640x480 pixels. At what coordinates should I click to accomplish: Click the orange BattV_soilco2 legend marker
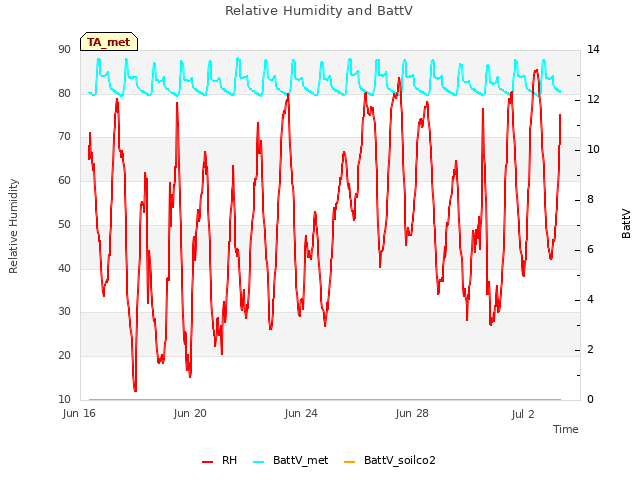point(349,462)
